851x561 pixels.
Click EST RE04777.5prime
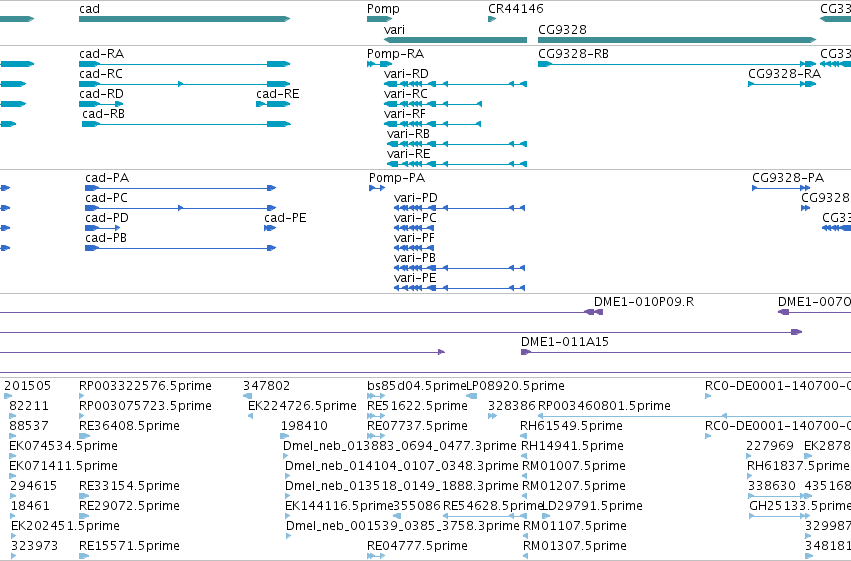(376, 556)
